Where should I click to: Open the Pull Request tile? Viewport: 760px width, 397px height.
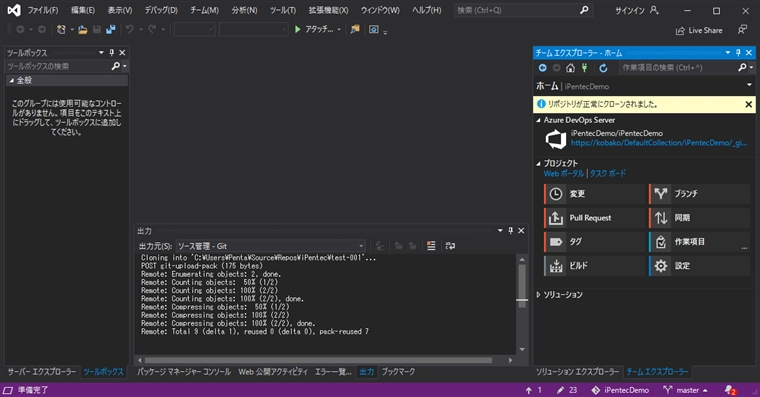[595, 218]
